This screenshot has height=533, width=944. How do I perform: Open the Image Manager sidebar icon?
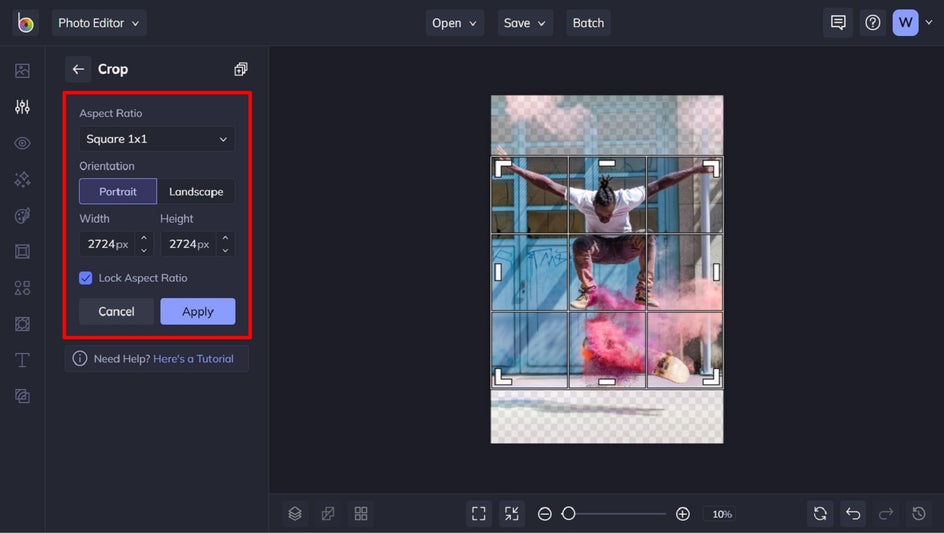coord(22,70)
